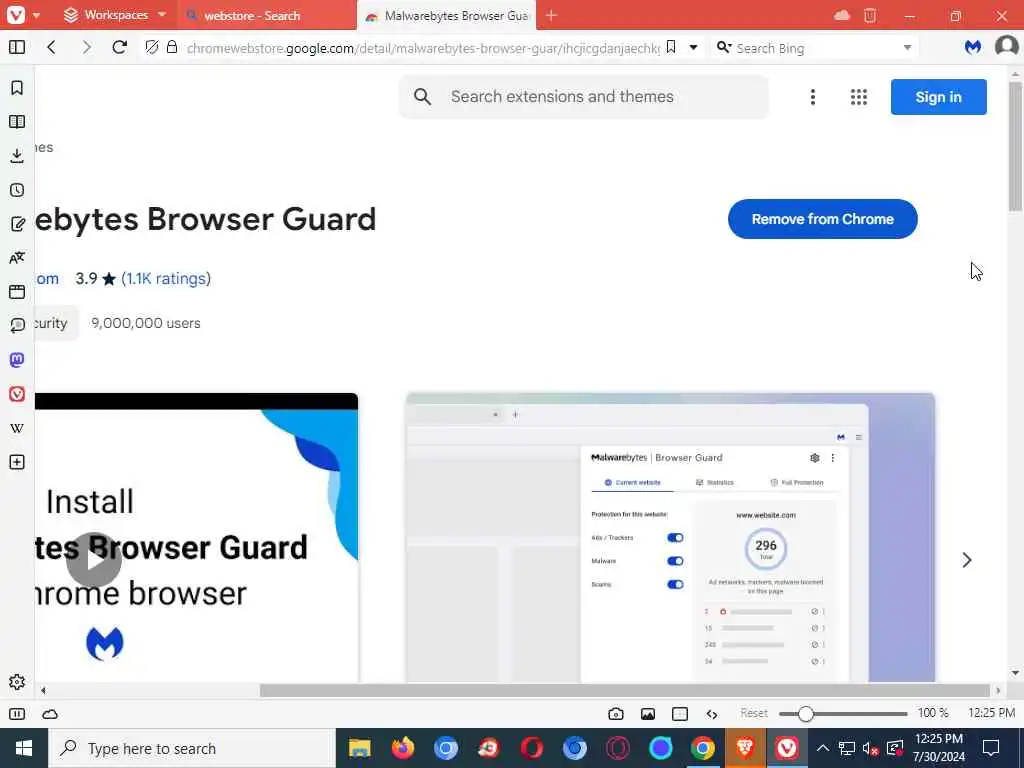Click the address bar URL
The width and height of the screenshot is (1024, 768).
pos(423,48)
